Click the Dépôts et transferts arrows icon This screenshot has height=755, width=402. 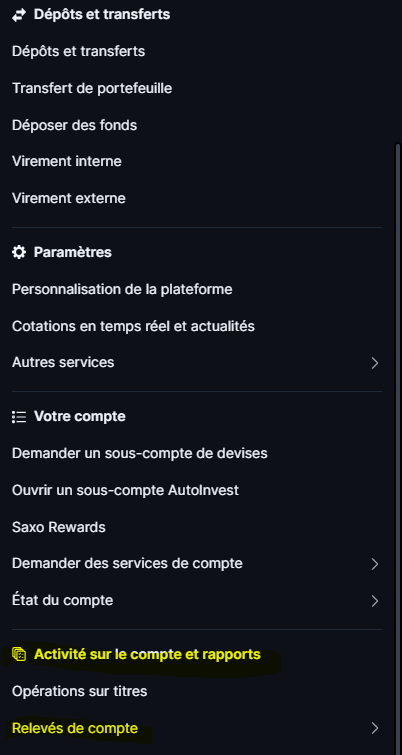[18, 15]
